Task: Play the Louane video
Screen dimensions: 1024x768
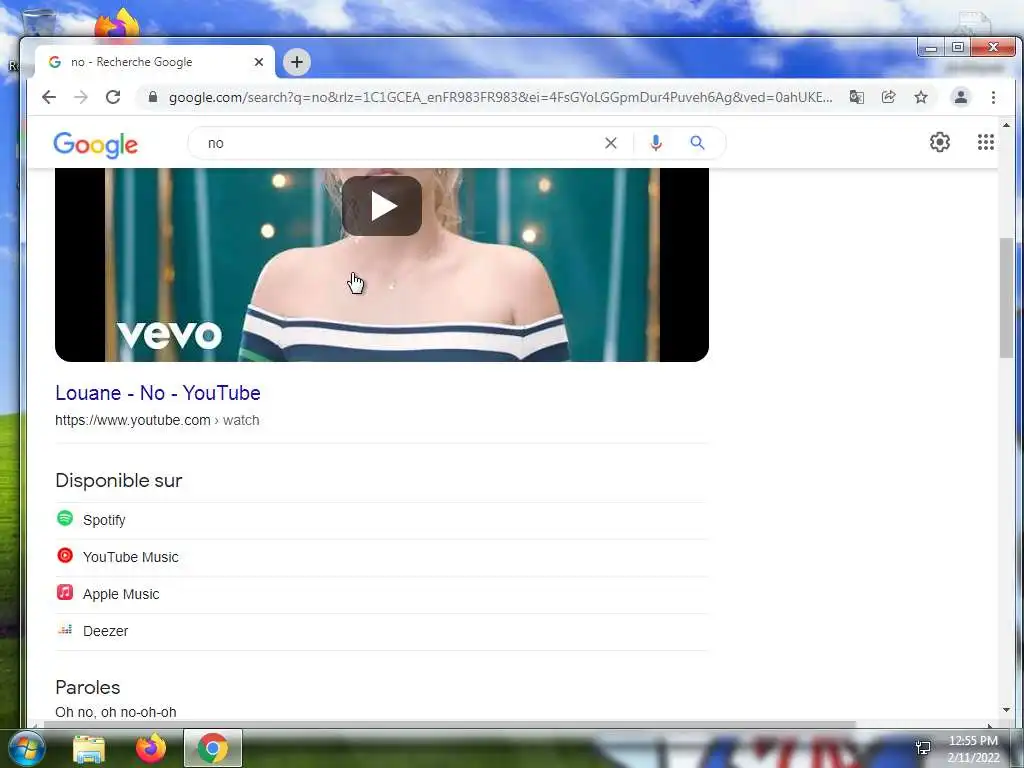Action: (x=382, y=206)
